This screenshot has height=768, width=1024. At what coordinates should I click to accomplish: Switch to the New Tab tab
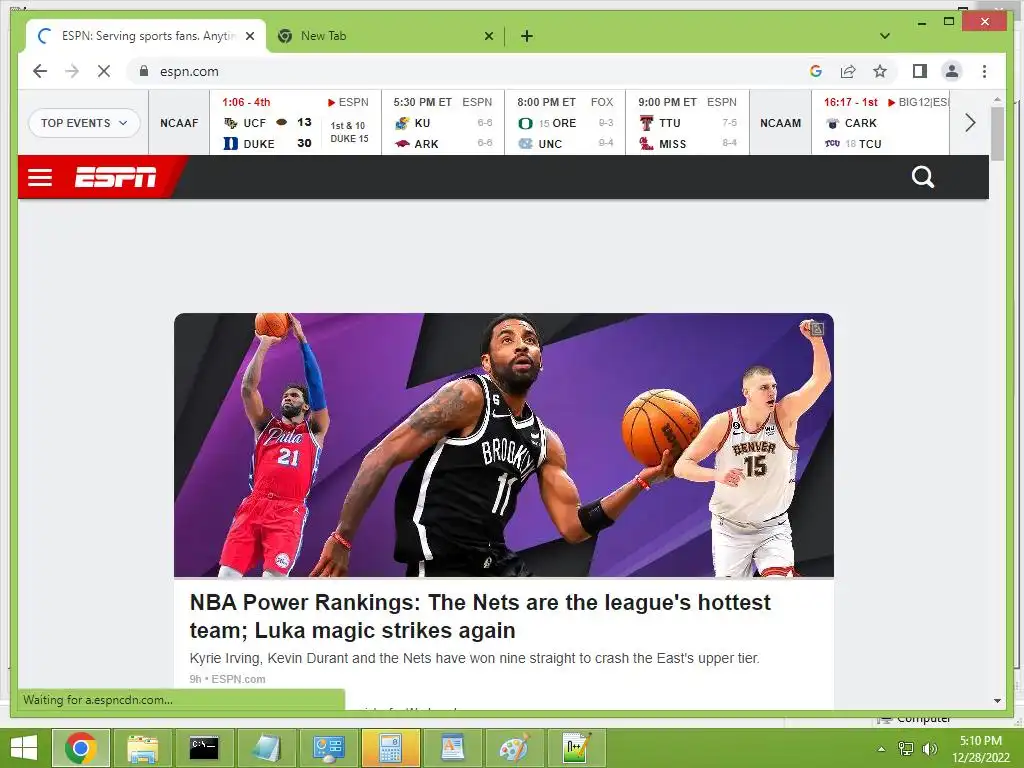coord(385,36)
